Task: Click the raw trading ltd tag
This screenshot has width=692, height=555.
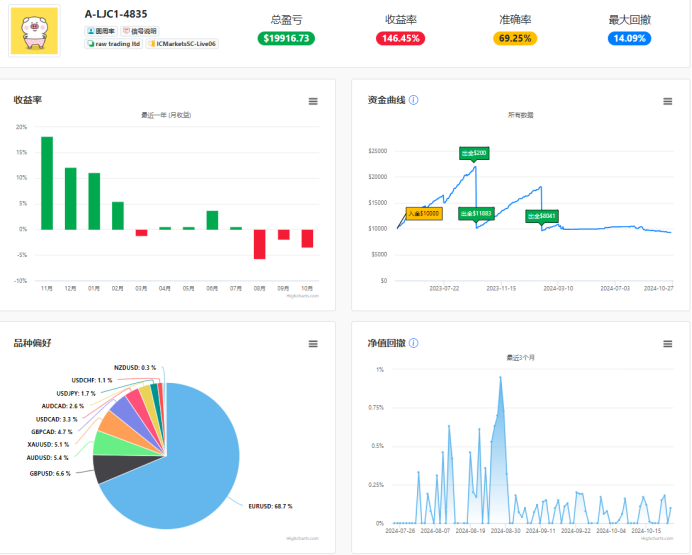Action: click(113, 44)
